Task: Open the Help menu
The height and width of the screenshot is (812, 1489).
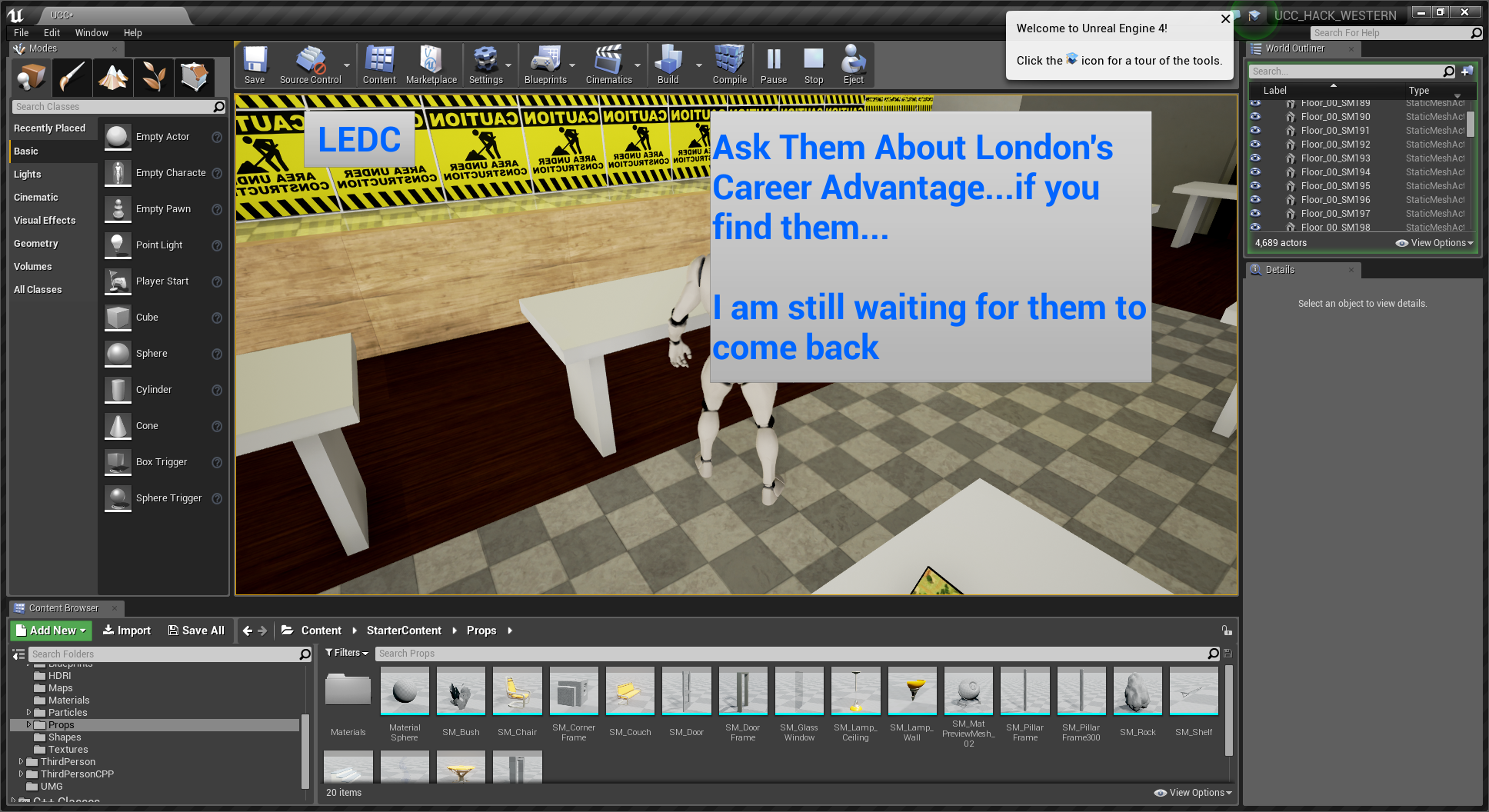Action: tap(133, 33)
